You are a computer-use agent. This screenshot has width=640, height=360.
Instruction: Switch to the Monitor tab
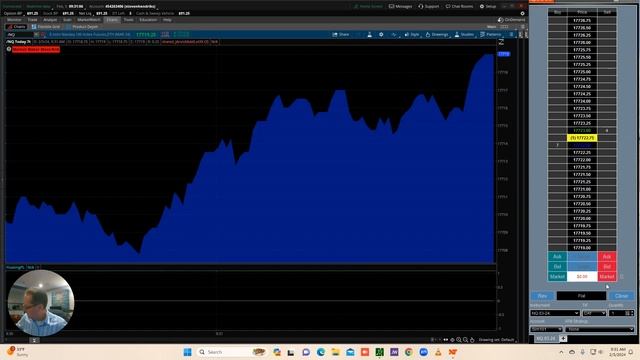[14, 20]
